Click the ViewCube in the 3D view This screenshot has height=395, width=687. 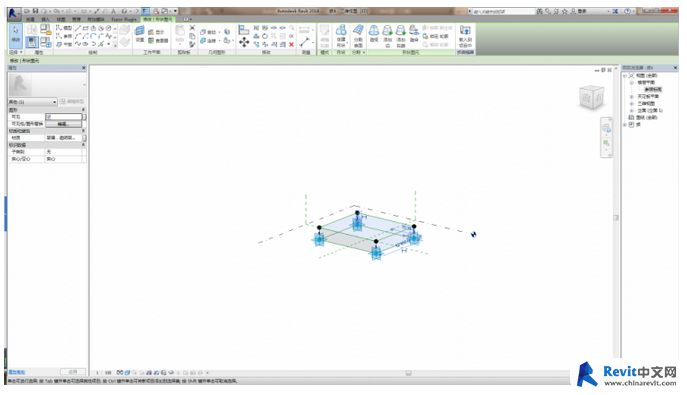tap(591, 97)
